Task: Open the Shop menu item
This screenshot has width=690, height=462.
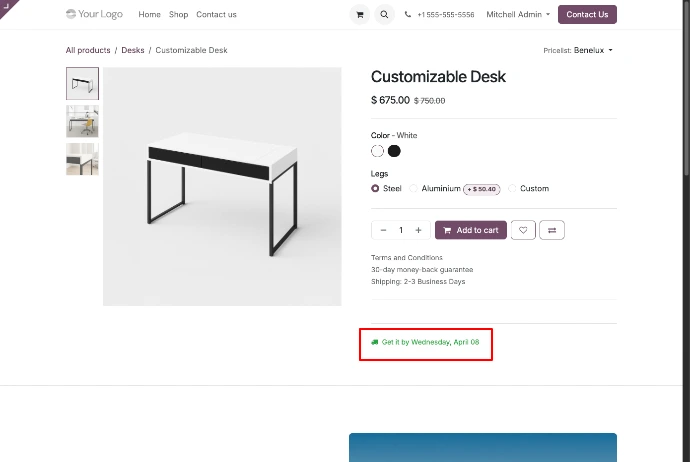Action: point(178,15)
